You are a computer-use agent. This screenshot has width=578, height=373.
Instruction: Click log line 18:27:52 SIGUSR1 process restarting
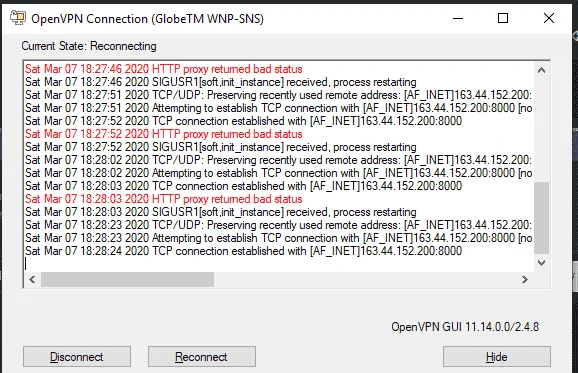(221, 147)
